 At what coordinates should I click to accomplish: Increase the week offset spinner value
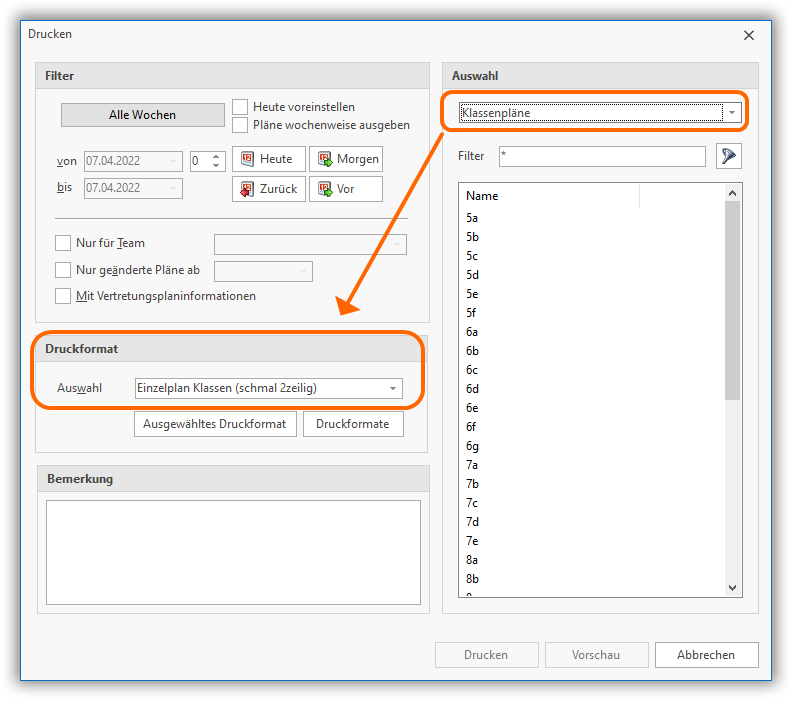tap(216, 157)
